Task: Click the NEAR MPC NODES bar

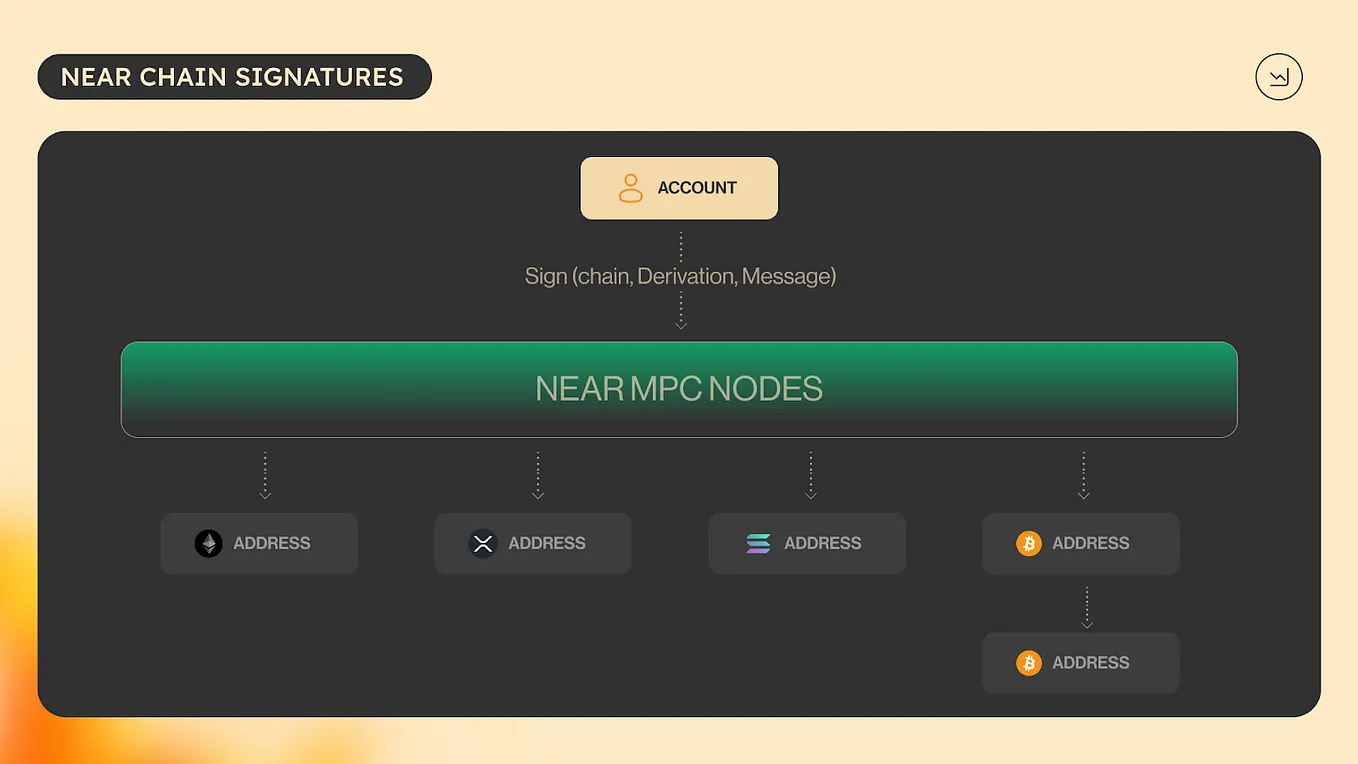Action: [x=679, y=389]
